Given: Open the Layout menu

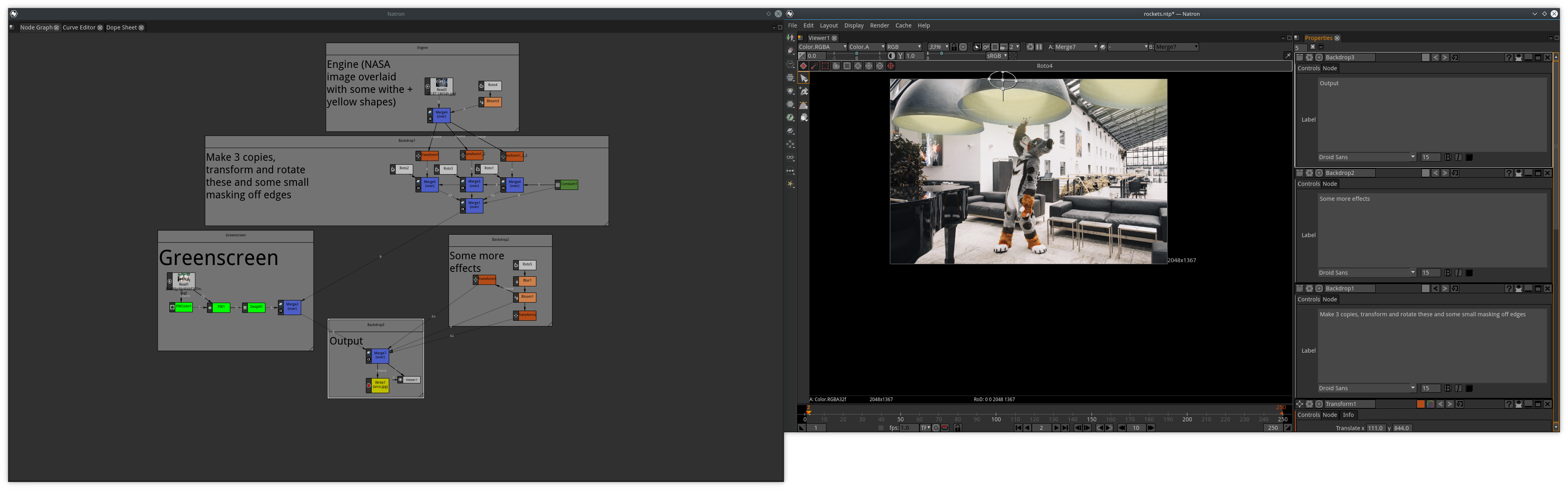Looking at the screenshot, I should pos(828,25).
